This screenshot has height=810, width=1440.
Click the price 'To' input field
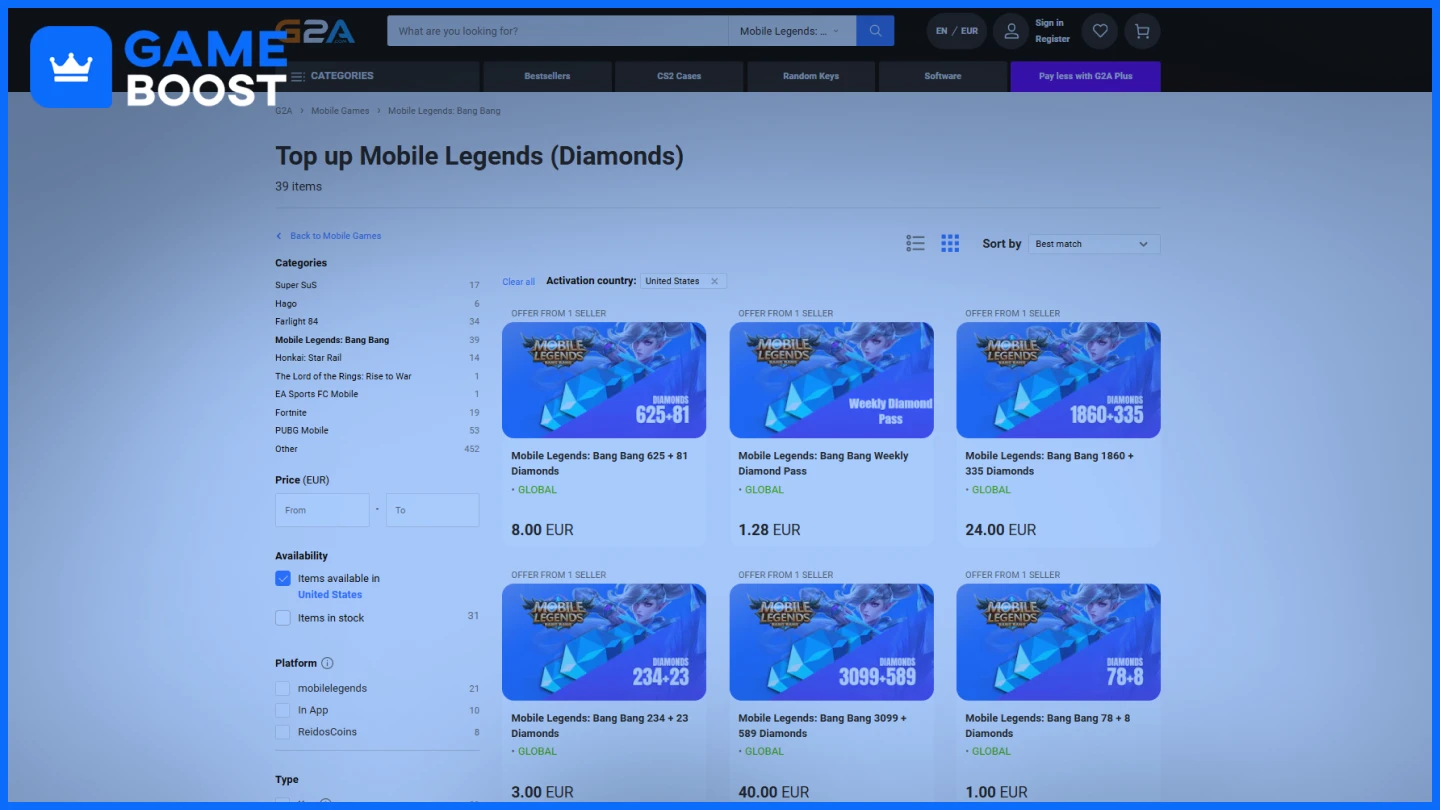(433, 510)
